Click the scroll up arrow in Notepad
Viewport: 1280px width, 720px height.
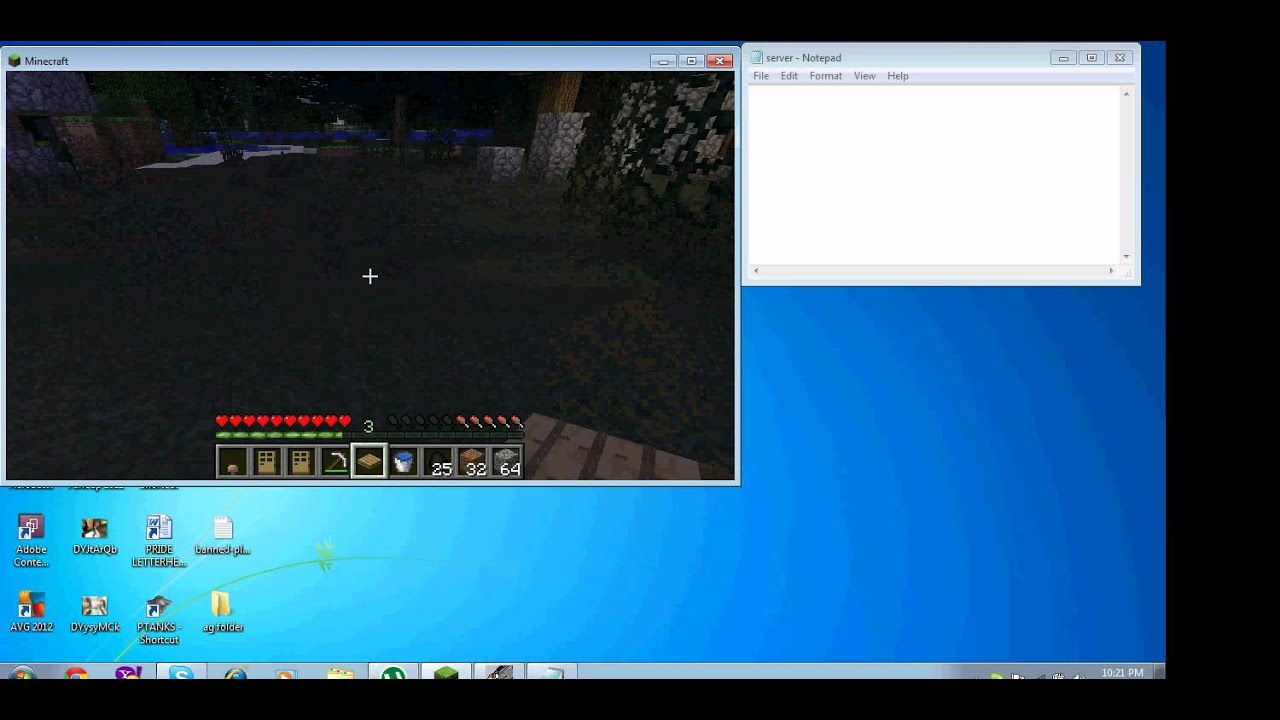click(1126, 94)
